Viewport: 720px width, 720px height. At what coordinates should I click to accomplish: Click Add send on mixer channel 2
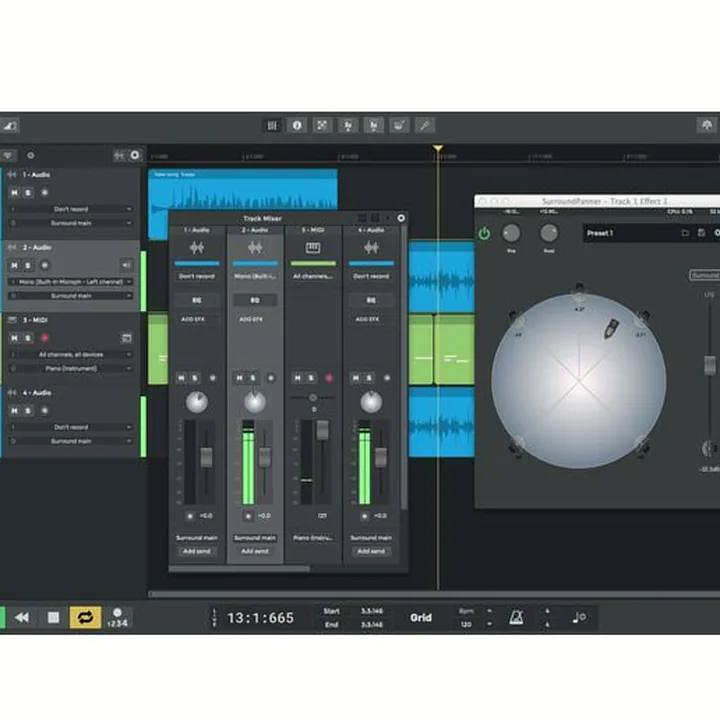pos(255,551)
